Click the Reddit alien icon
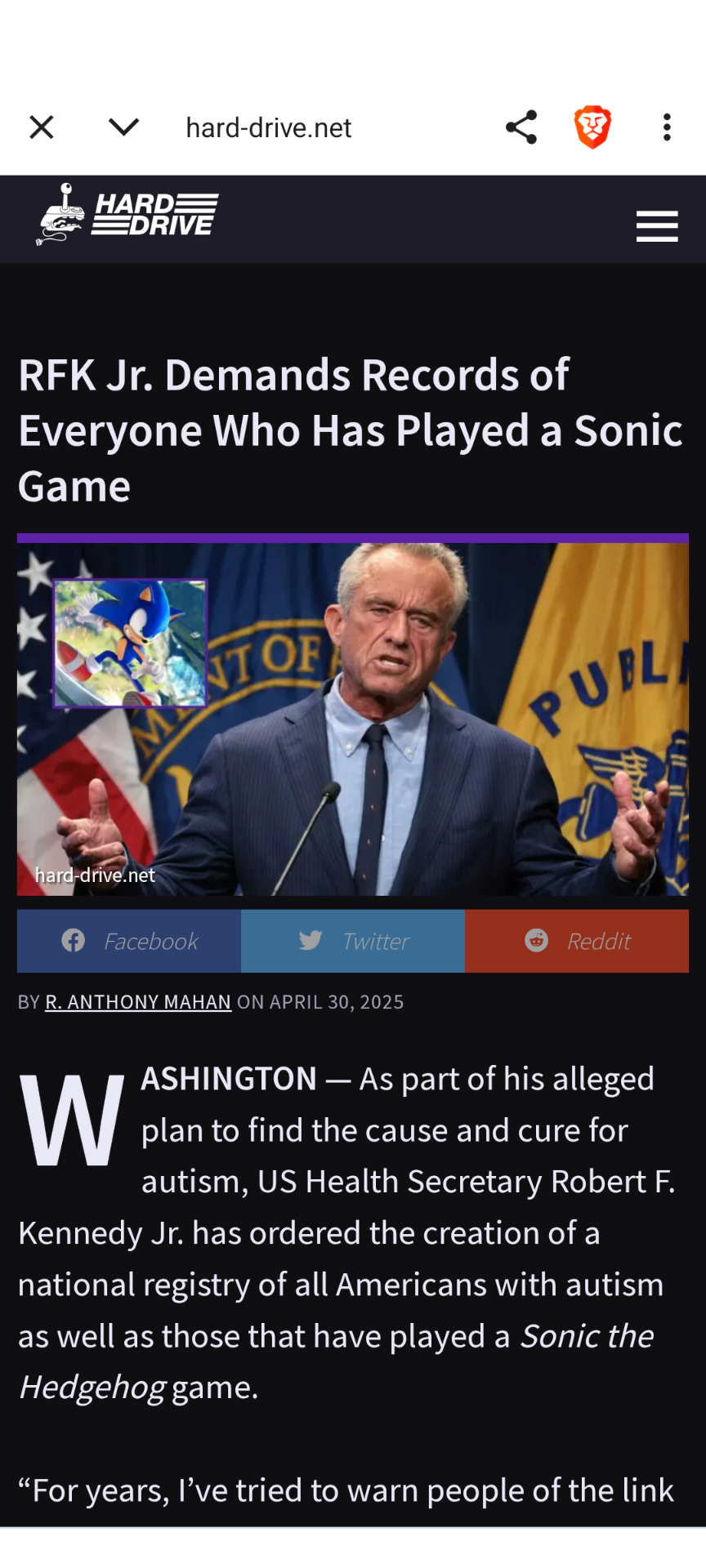This screenshot has width=706, height=1568. pos(536,941)
